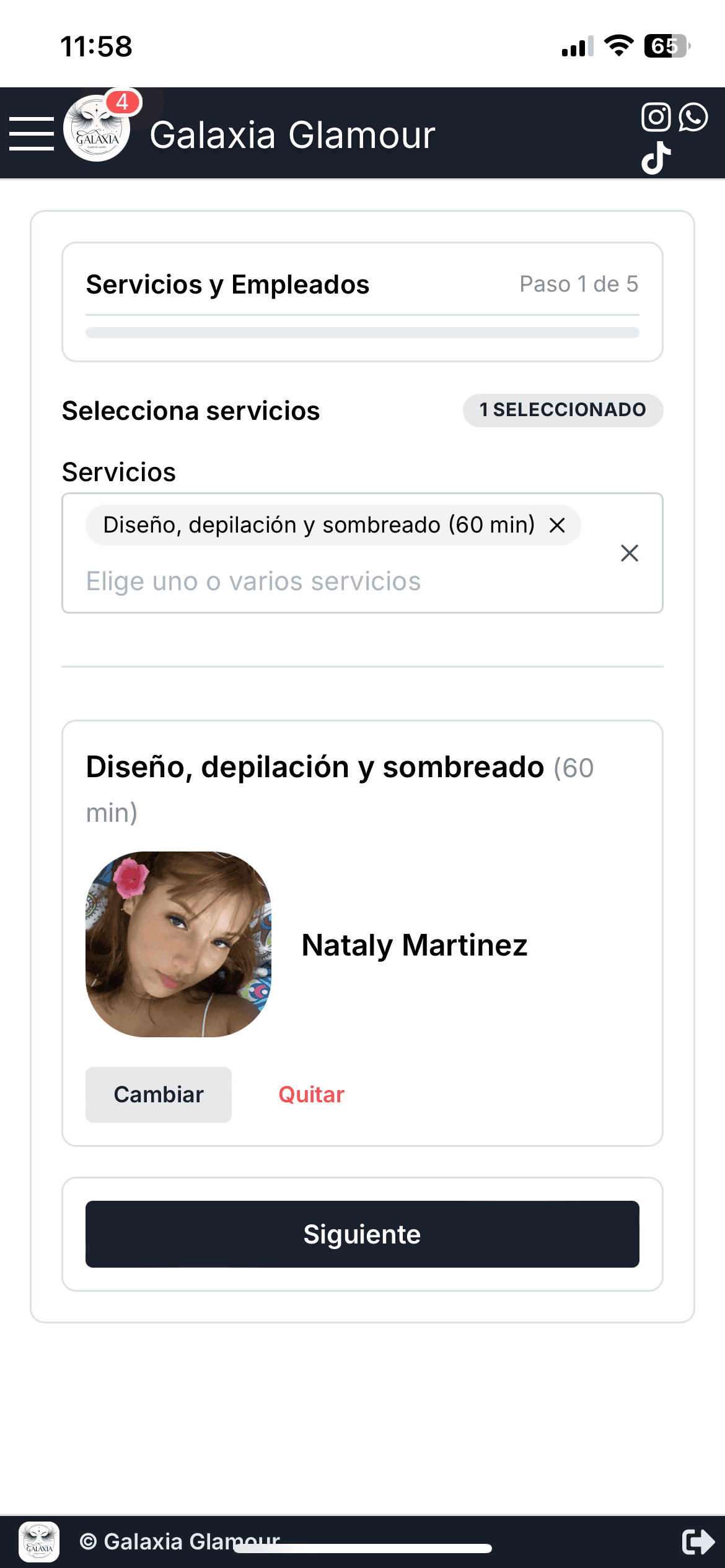This screenshot has width=725, height=1568.
Task: Open the Instagram profile icon
Action: (656, 117)
